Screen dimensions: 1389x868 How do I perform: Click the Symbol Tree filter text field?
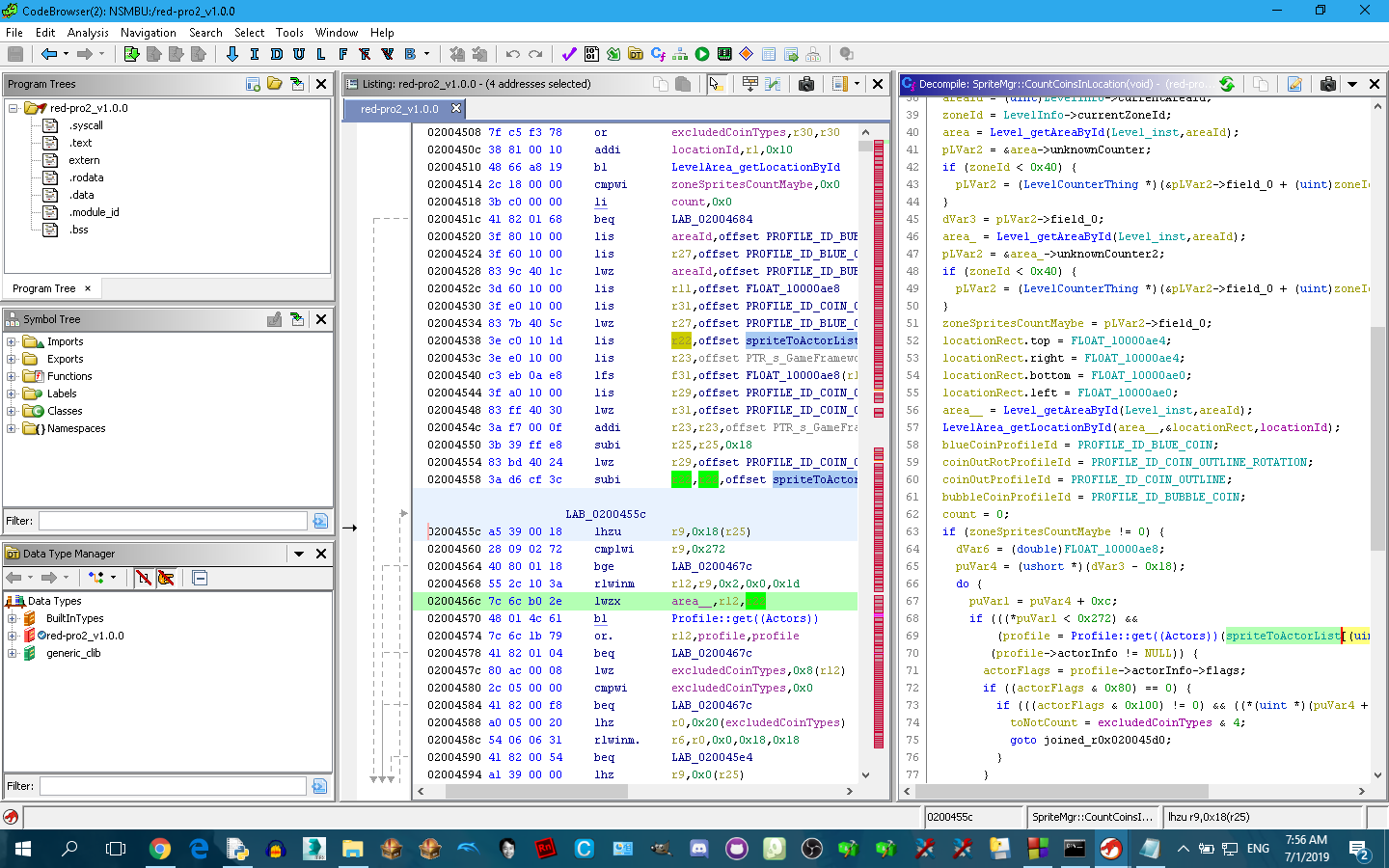coord(174,521)
